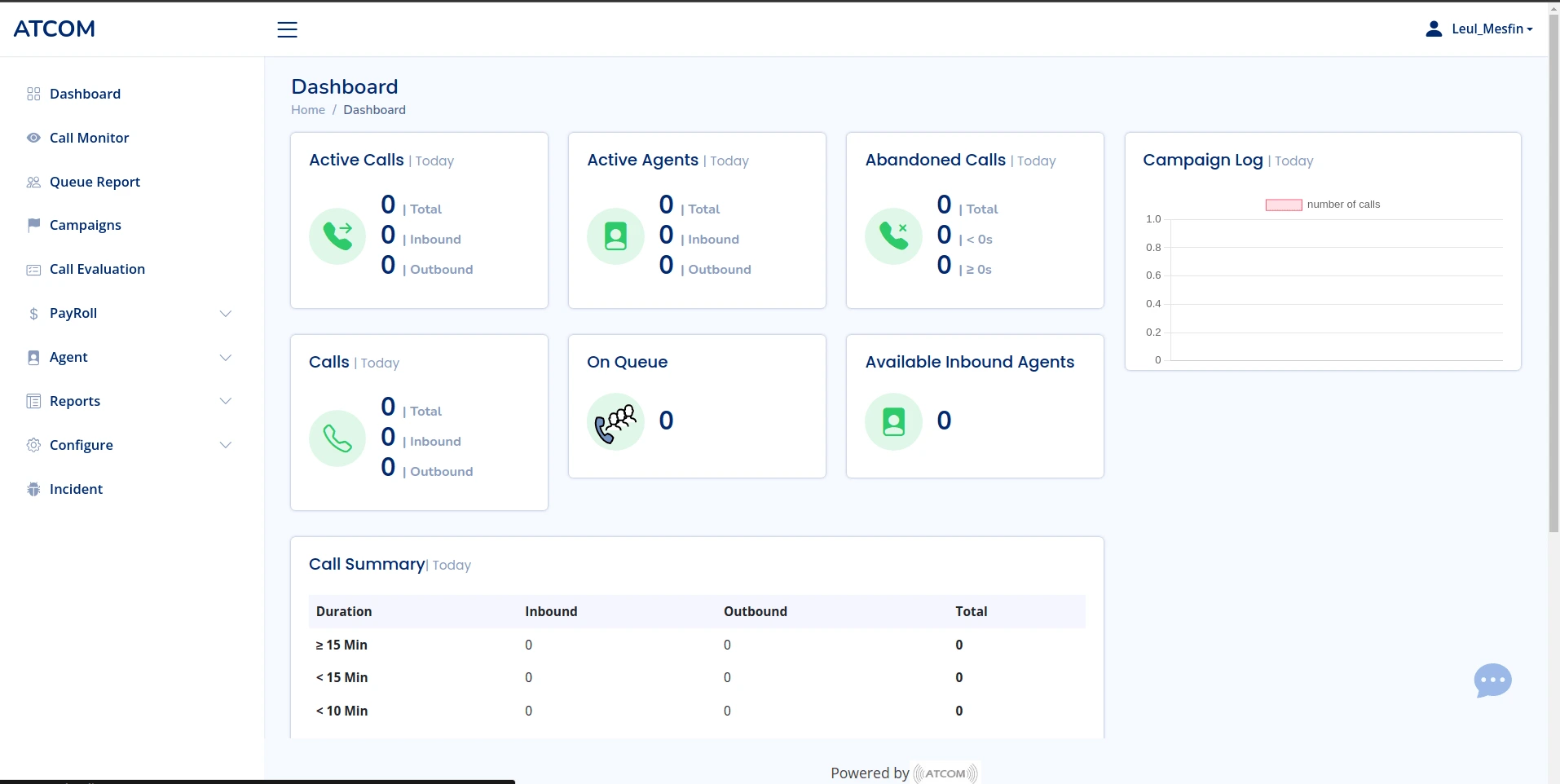Click the Inbound column header in Call Summary
The width and height of the screenshot is (1560, 784).
pyautogui.click(x=551, y=611)
